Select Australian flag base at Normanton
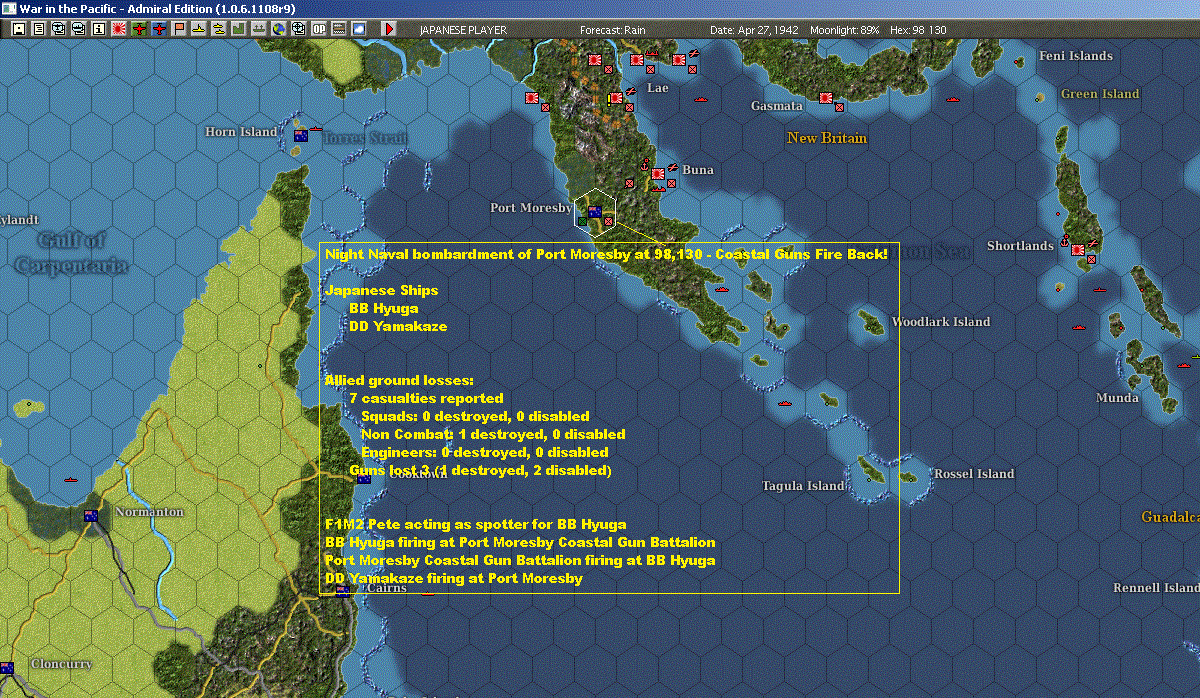 (91, 516)
